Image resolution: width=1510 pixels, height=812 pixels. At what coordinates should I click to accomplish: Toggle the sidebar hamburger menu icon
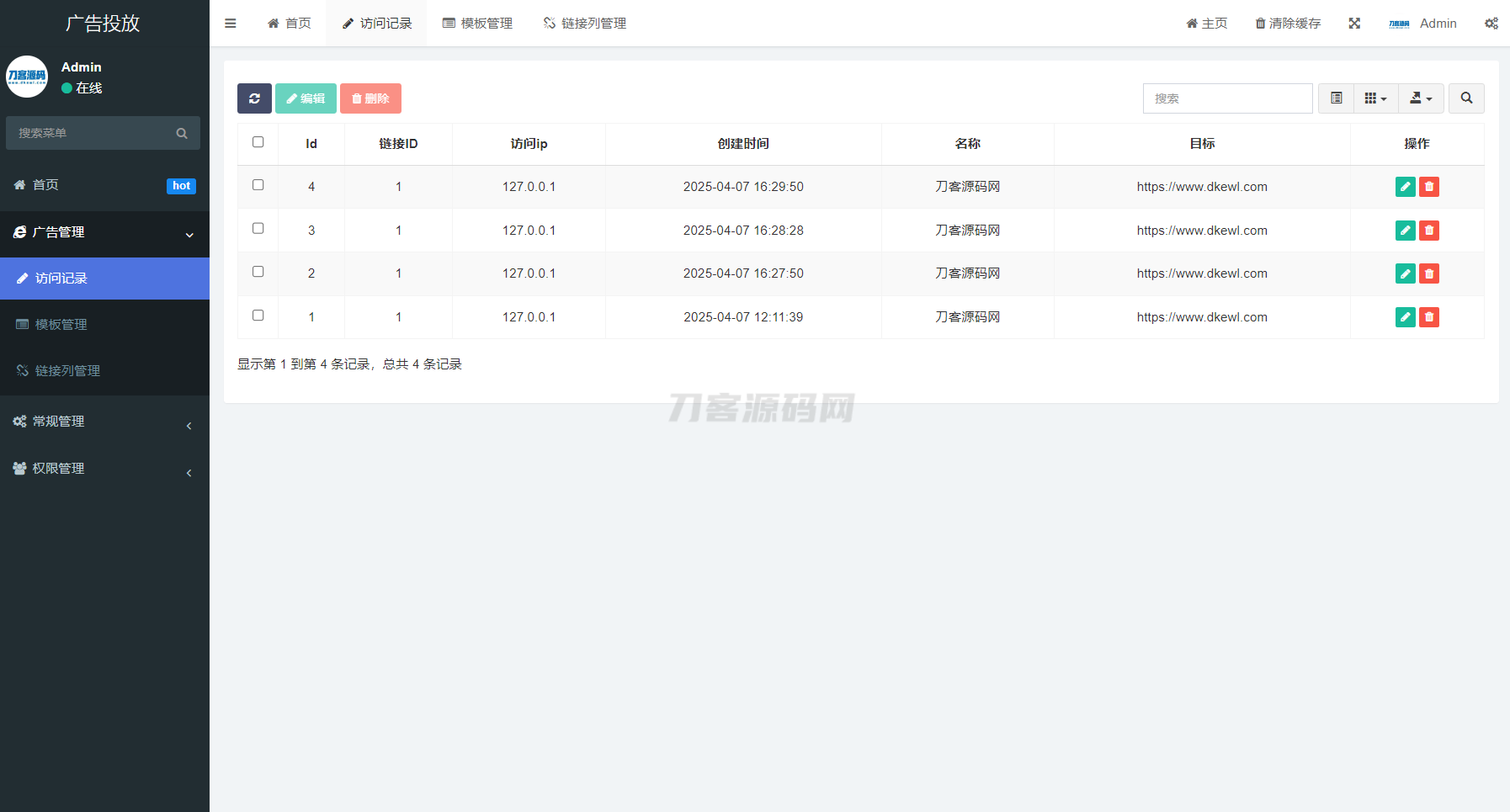coord(230,24)
